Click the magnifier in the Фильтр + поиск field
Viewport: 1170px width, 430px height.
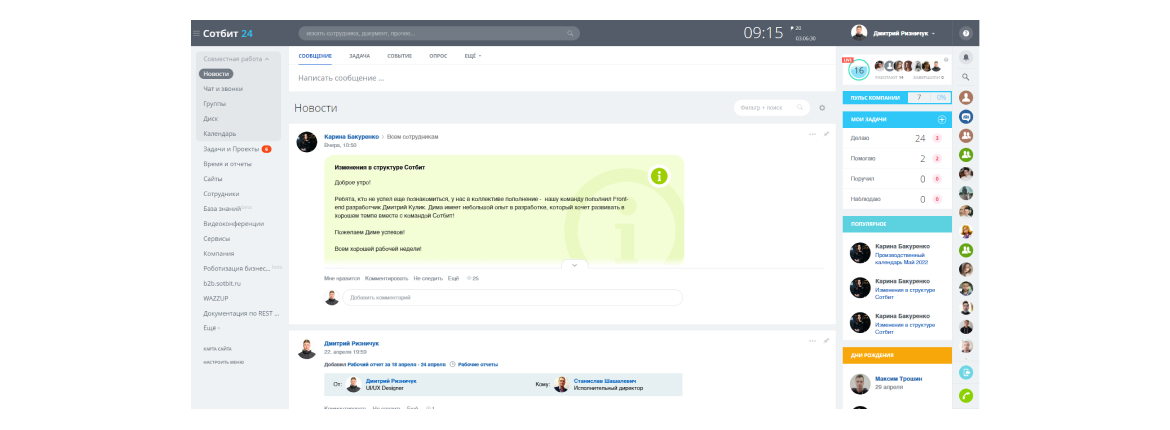pyautogui.click(x=801, y=108)
